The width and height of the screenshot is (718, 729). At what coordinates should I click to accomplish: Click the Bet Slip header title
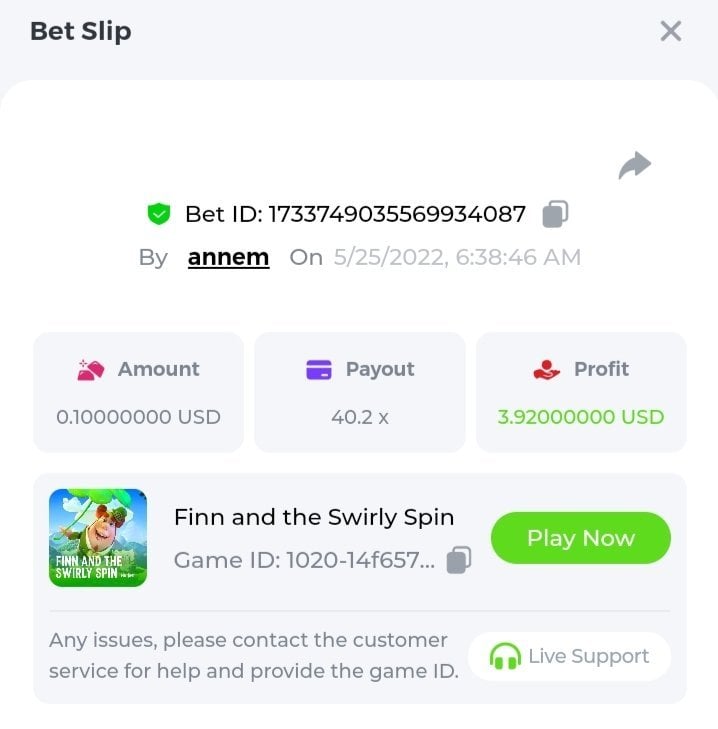coord(81,32)
